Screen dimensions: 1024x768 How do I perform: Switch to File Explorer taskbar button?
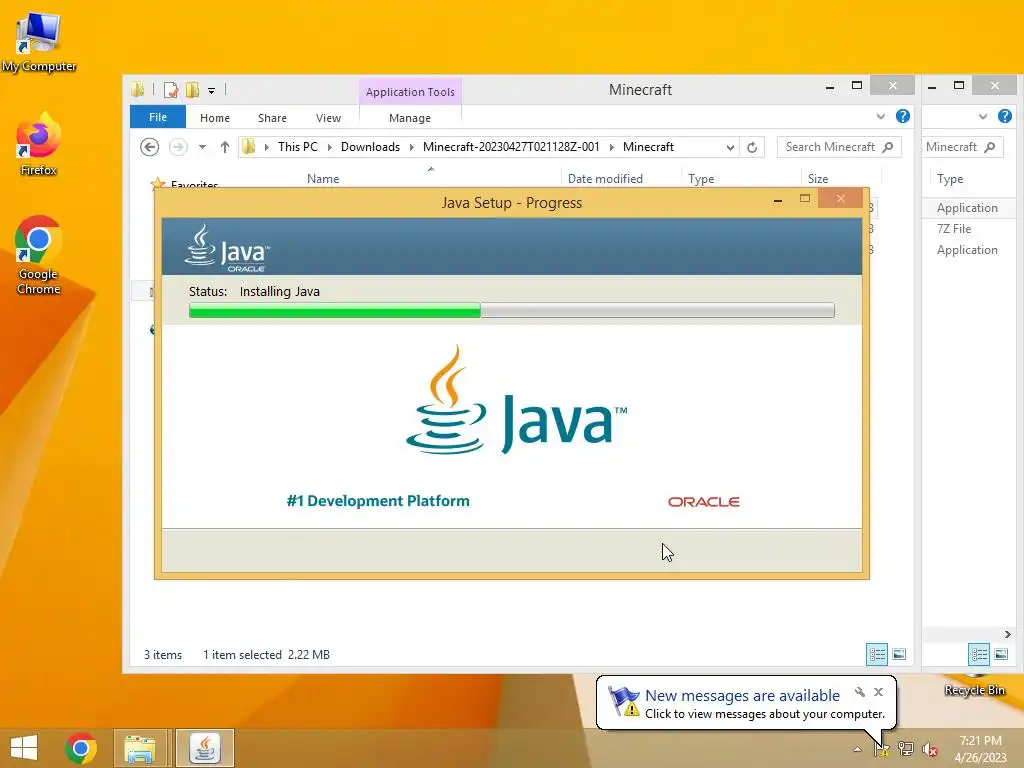point(140,748)
